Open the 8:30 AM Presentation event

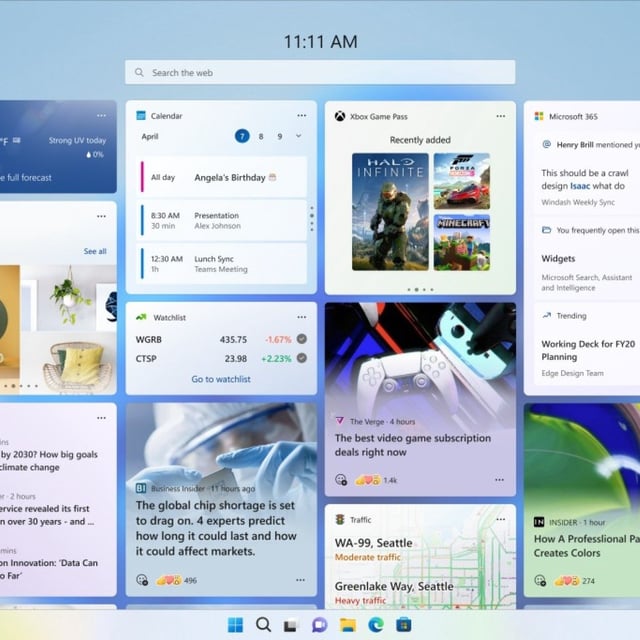[221, 220]
